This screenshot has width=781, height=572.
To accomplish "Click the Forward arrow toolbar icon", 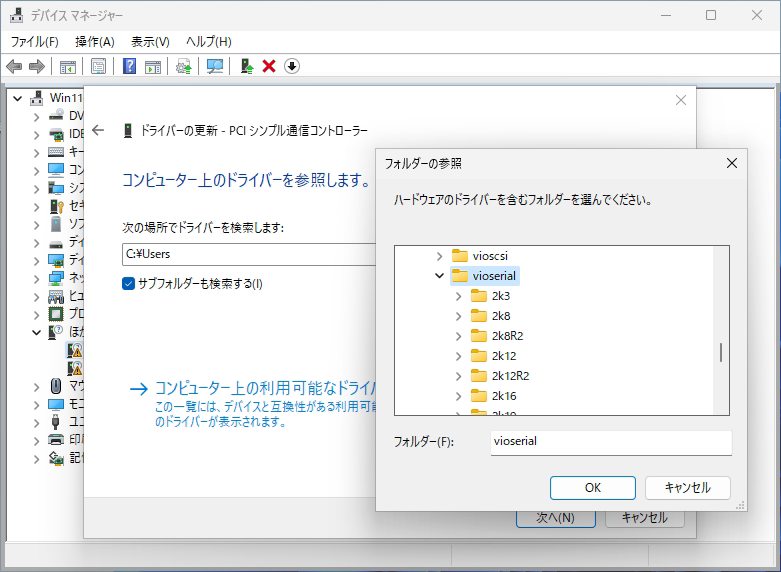I will coord(37,66).
